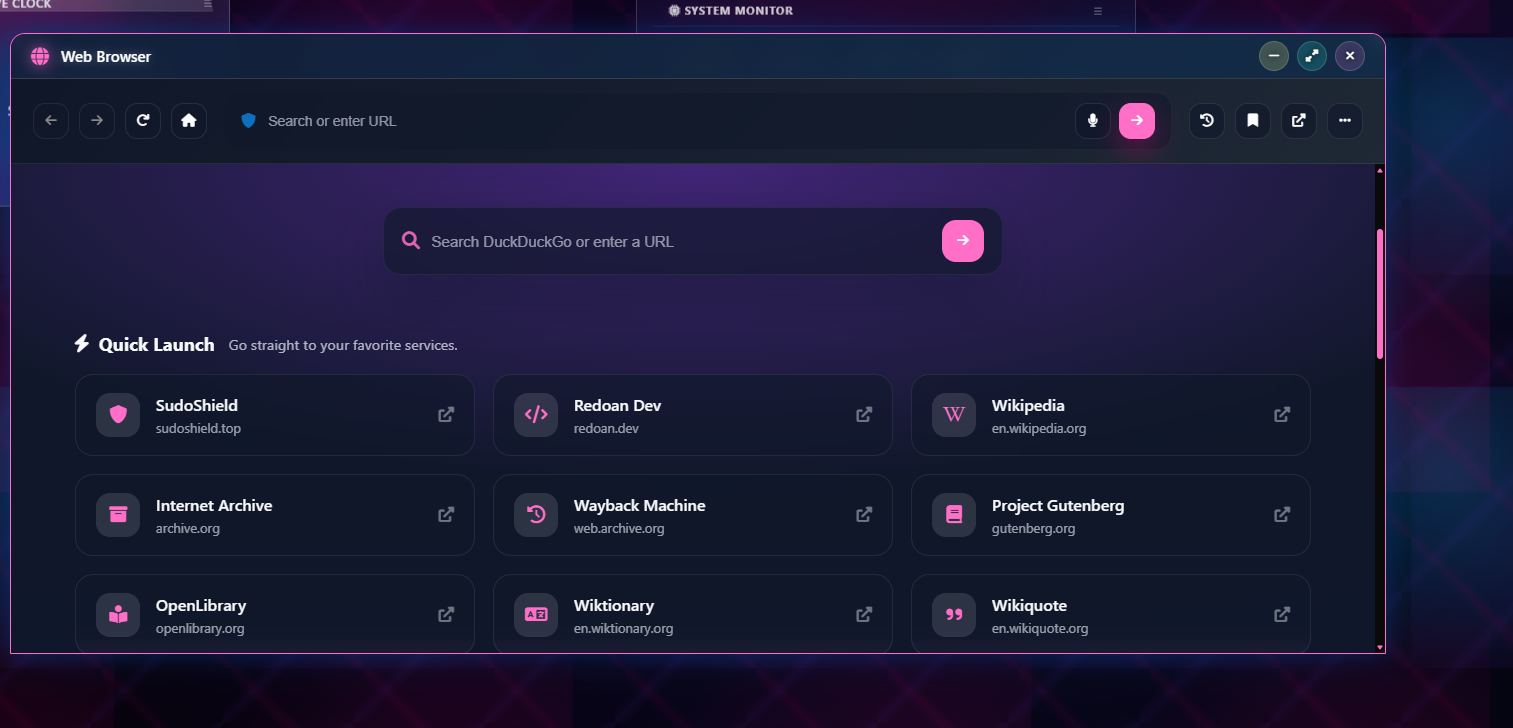
Task: Click the pink vertical scrollbar thumb
Action: [x=1380, y=294]
